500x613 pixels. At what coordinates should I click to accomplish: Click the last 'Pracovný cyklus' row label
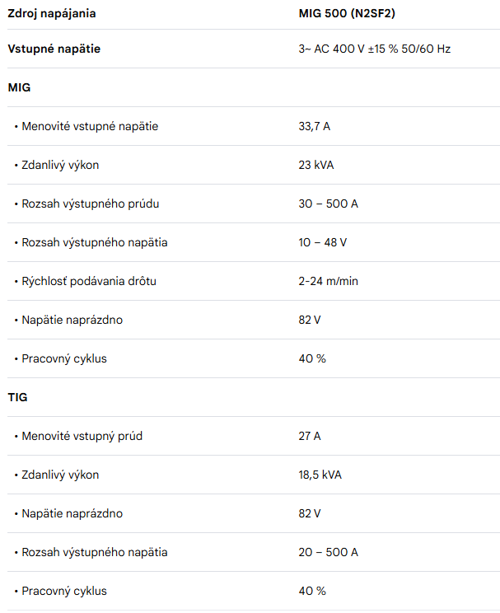point(64,591)
